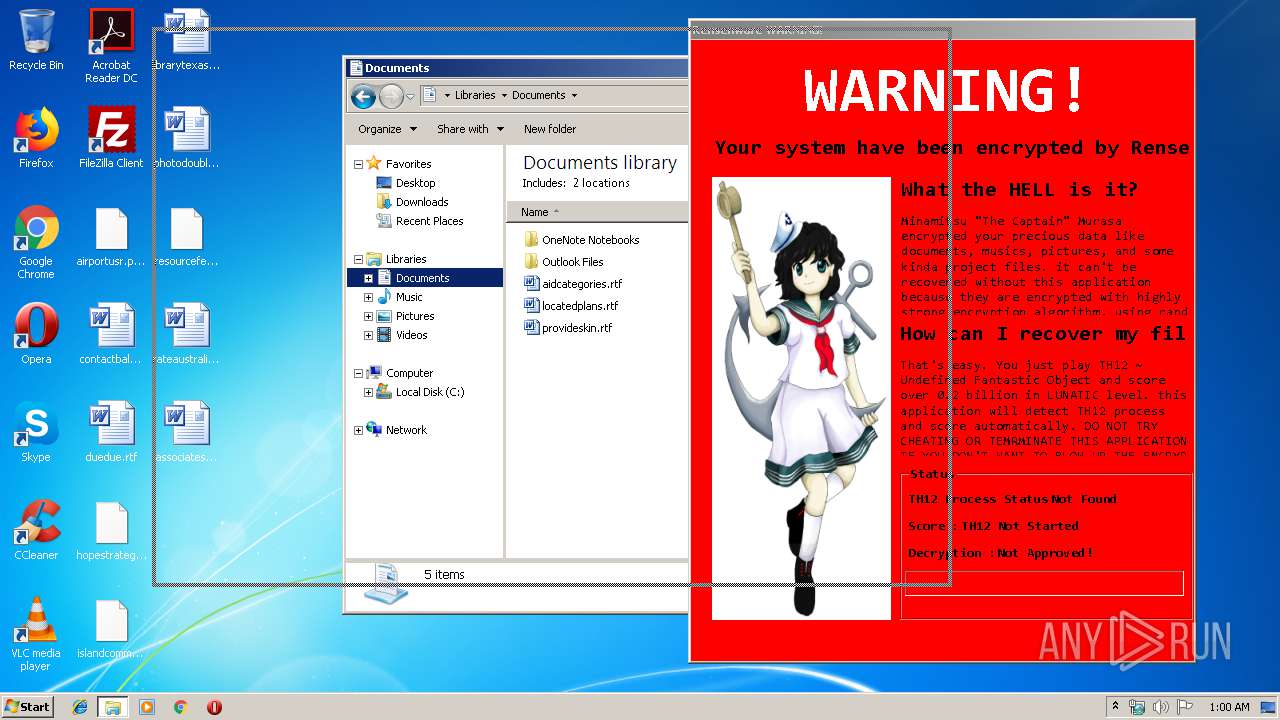
Task: Open FileZilla Client shortcut
Action: [x=111, y=138]
